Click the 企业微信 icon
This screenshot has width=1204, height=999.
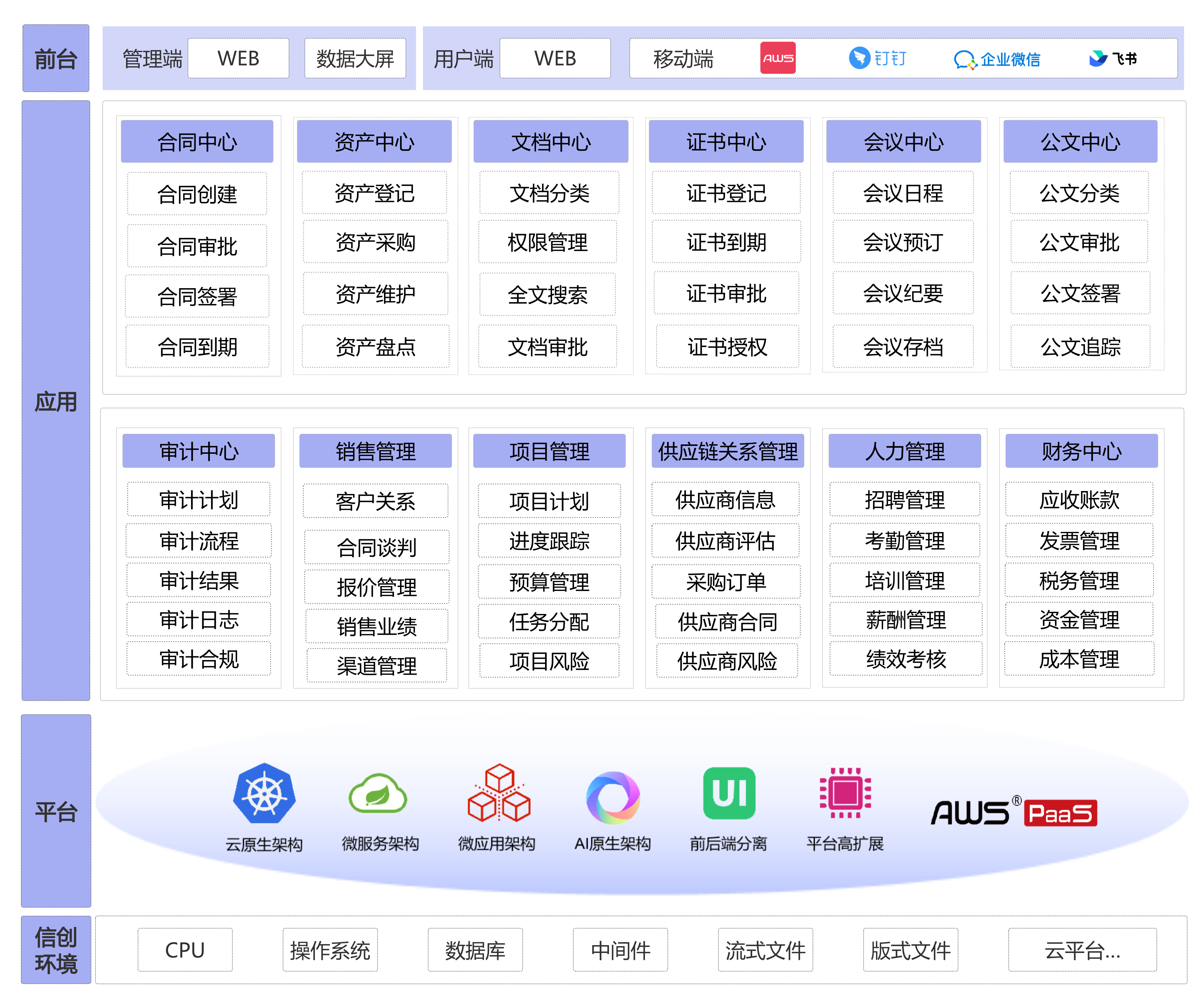point(997,59)
